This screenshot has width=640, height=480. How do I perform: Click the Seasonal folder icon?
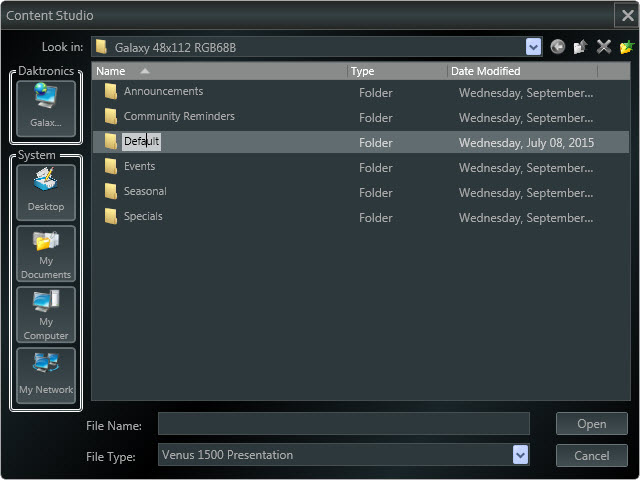(x=111, y=191)
